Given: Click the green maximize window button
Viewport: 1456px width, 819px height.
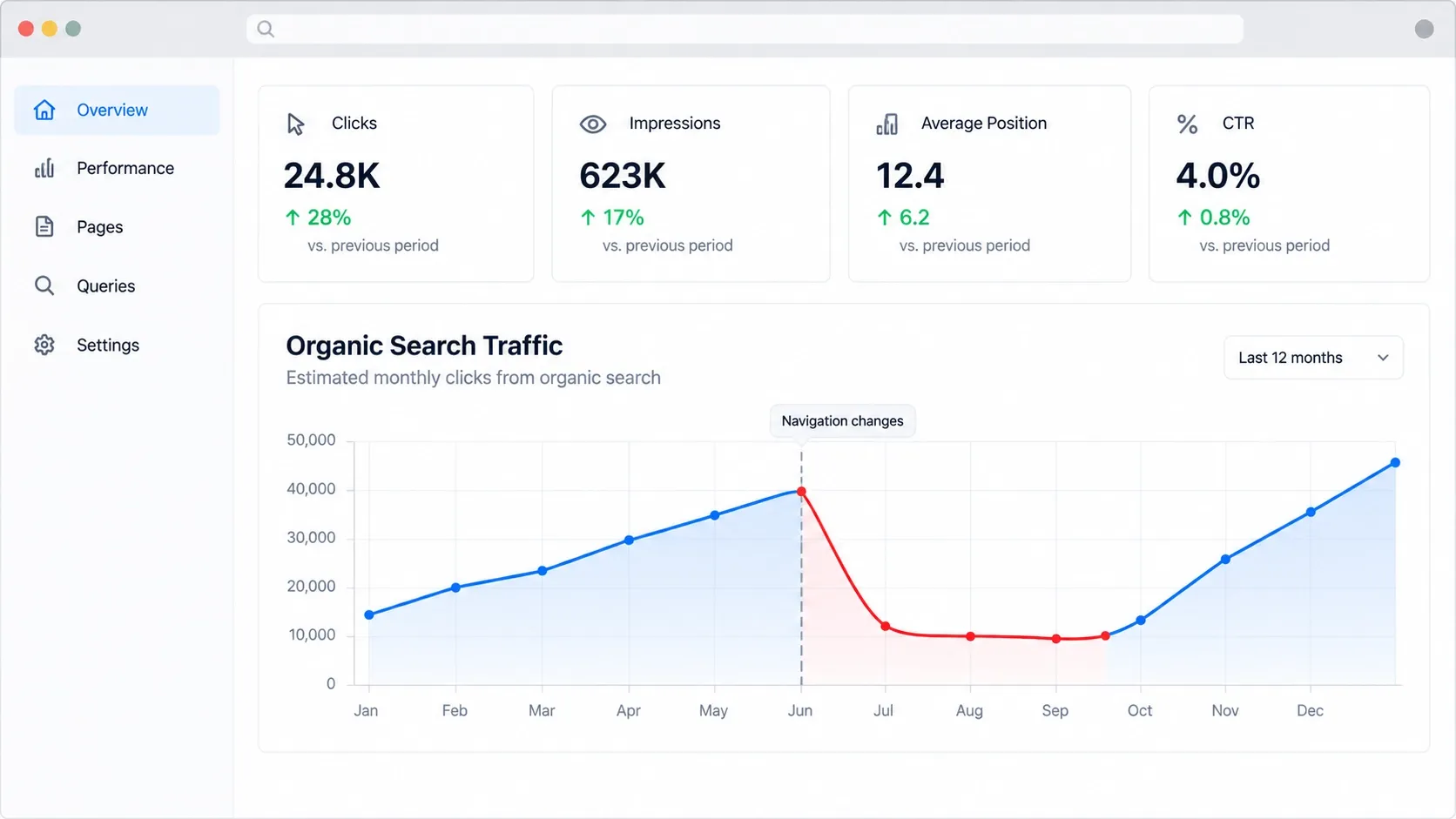Looking at the screenshot, I should point(73,29).
